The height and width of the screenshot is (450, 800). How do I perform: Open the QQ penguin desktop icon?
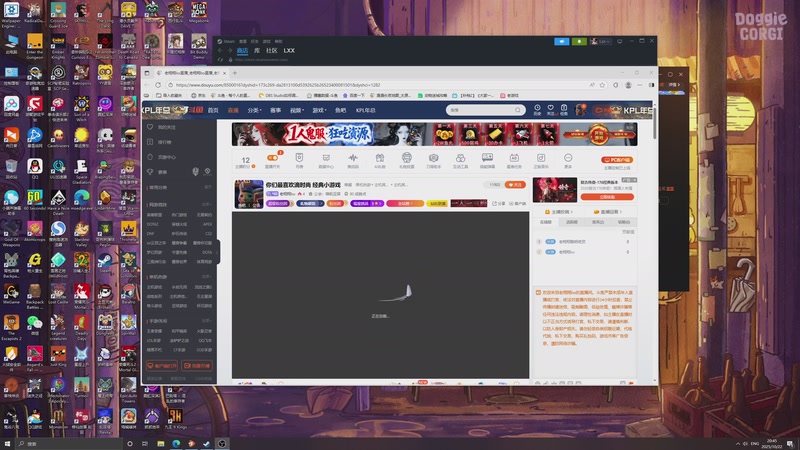(35, 169)
